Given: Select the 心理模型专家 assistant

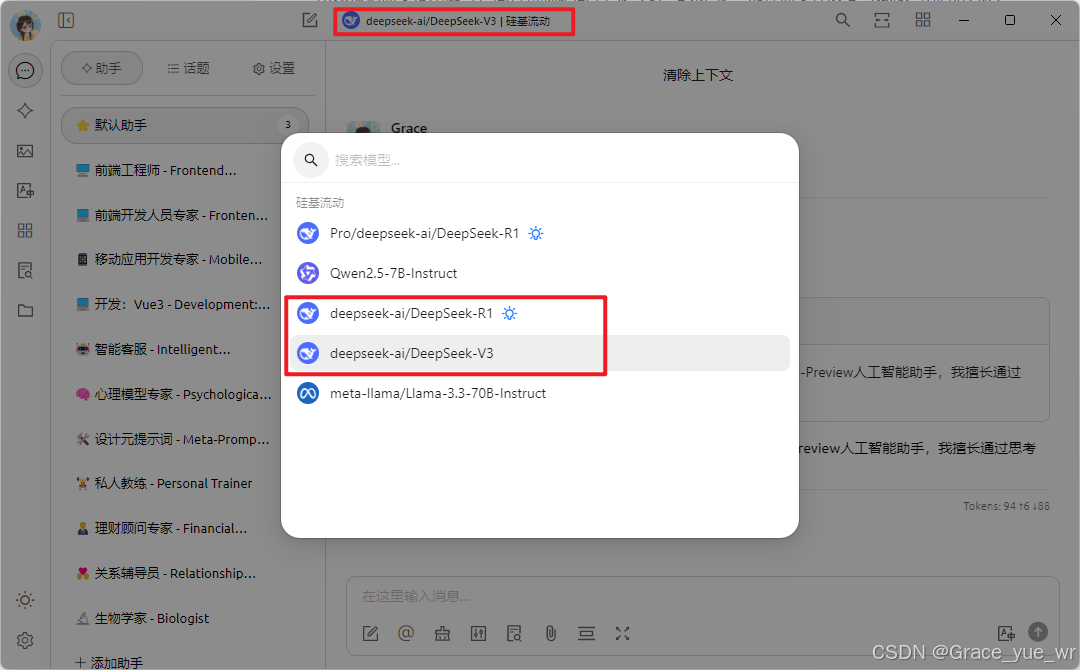Looking at the screenshot, I should [x=185, y=395].
